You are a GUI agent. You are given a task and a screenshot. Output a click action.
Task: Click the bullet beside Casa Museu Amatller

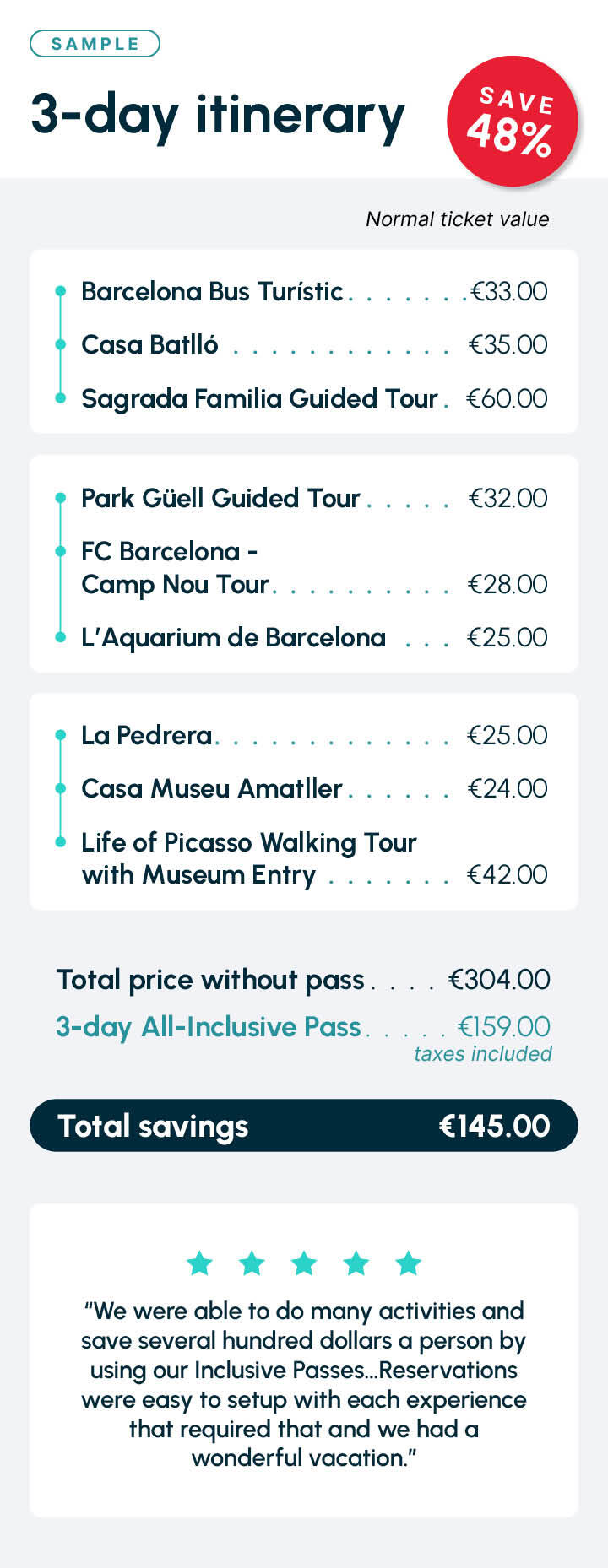point(60,788)
